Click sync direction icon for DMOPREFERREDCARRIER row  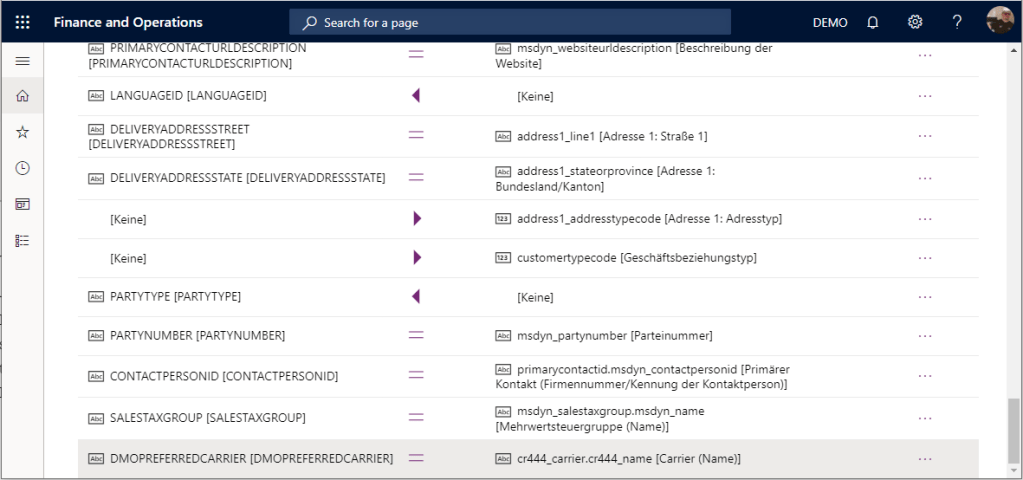pos(416,458)
